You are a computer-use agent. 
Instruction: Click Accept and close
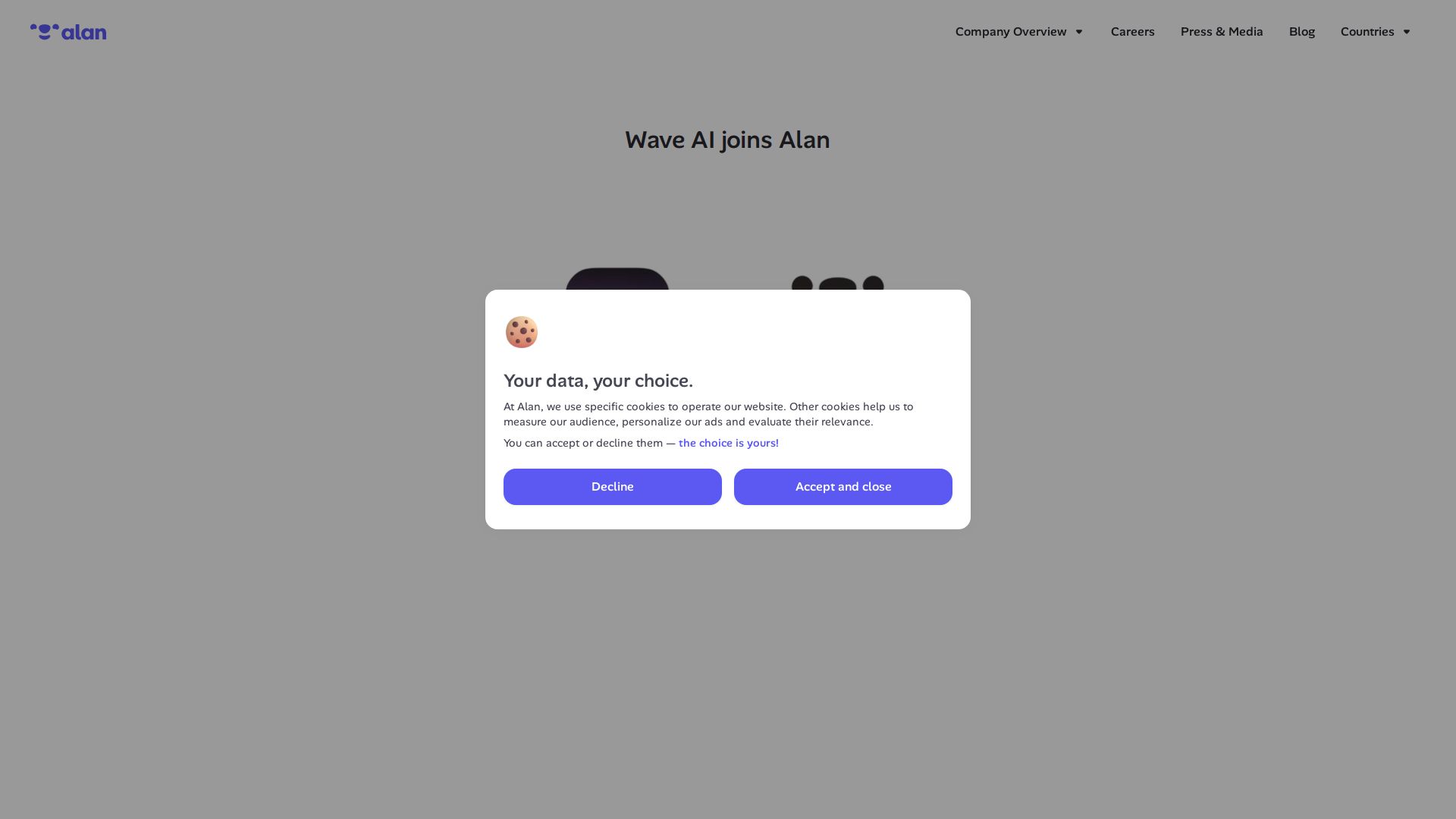pyautogui.click(x=843, y=486)
